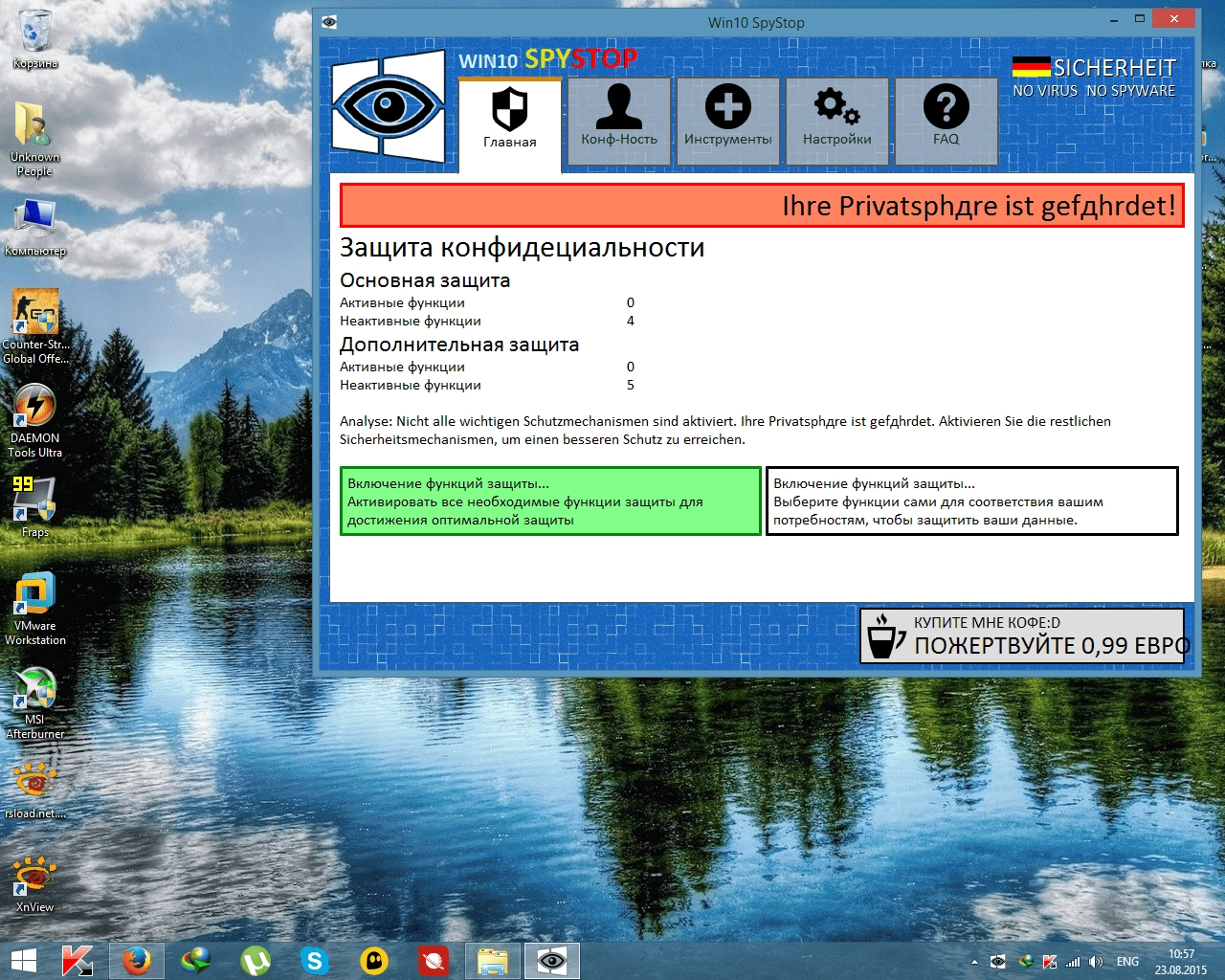Image resolution: width=1225 pixels, height=980 pixels.
Task: Open uTorrent from the taskbar
Action: [256, 961]
